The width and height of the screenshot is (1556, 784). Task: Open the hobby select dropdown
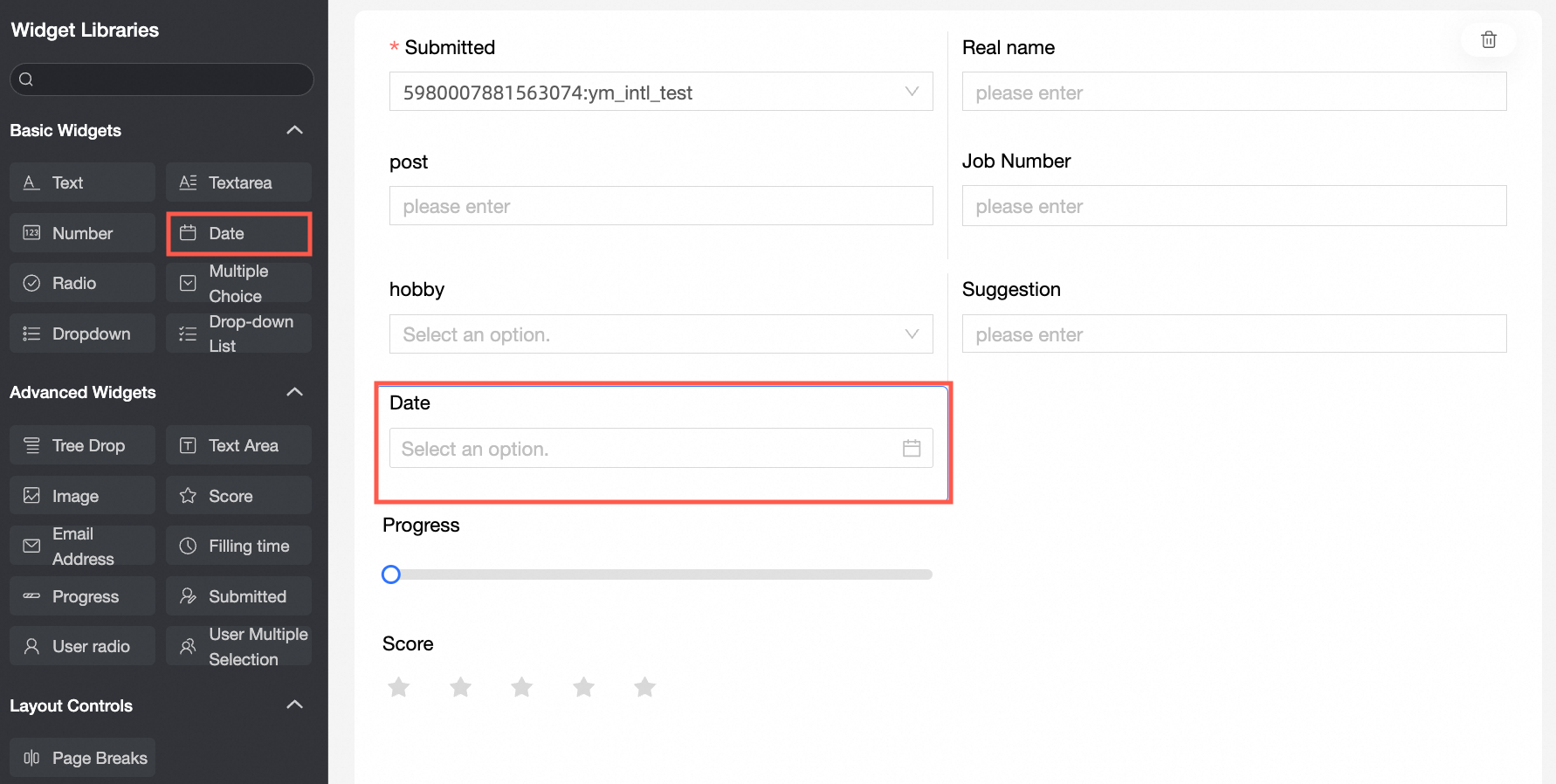point(660,334)
